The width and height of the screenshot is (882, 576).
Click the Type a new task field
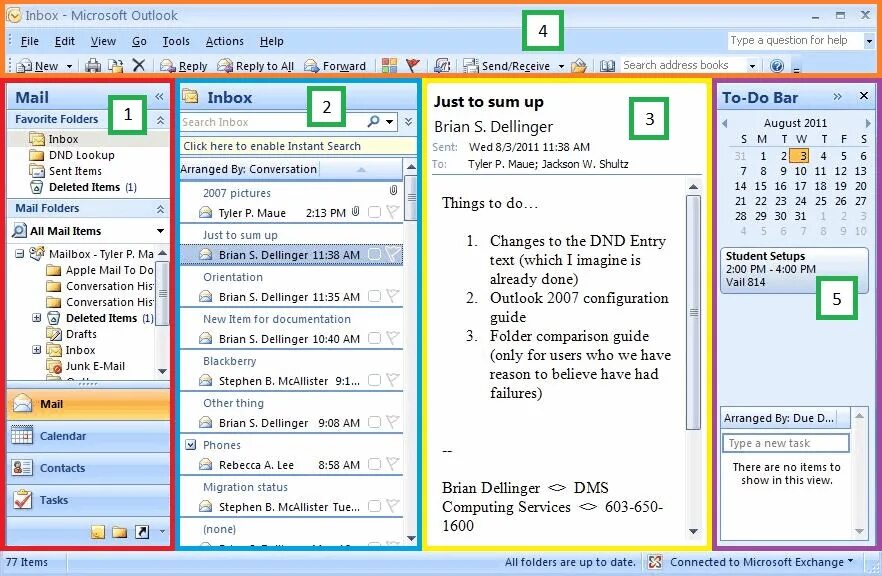[x=785, y=443]
